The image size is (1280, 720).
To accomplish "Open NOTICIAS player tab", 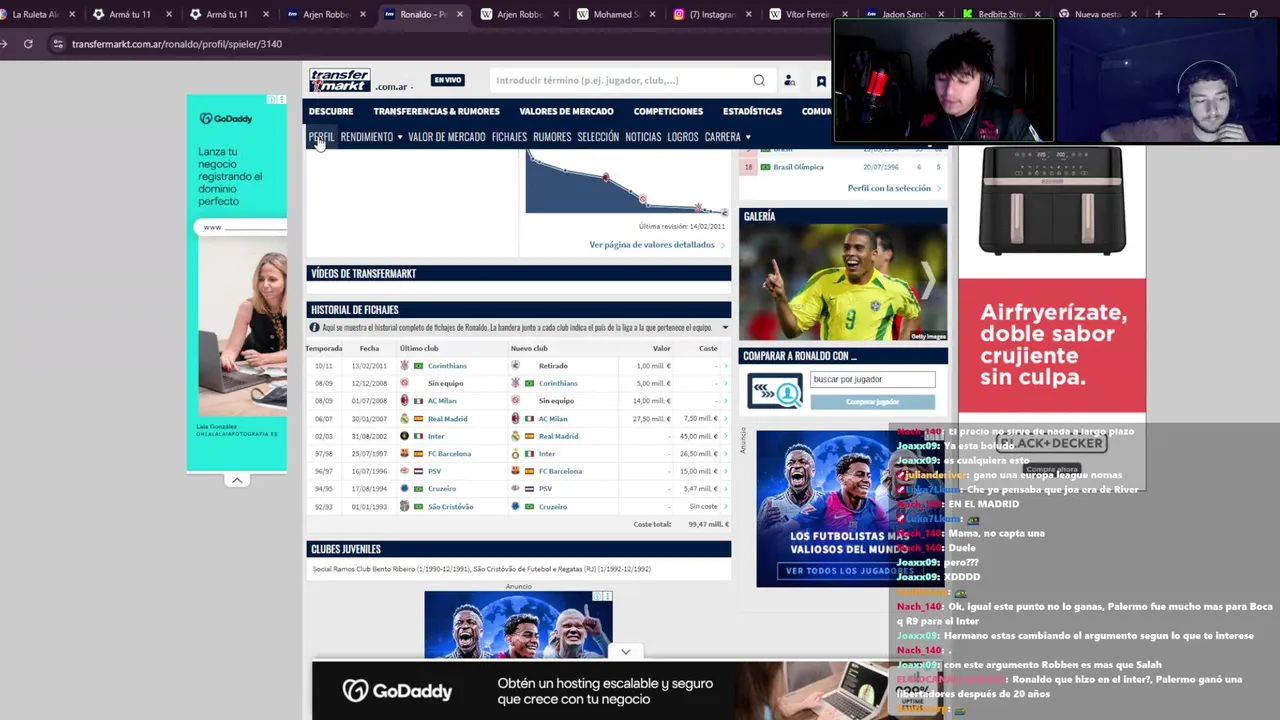I will (x=643, y=137).
